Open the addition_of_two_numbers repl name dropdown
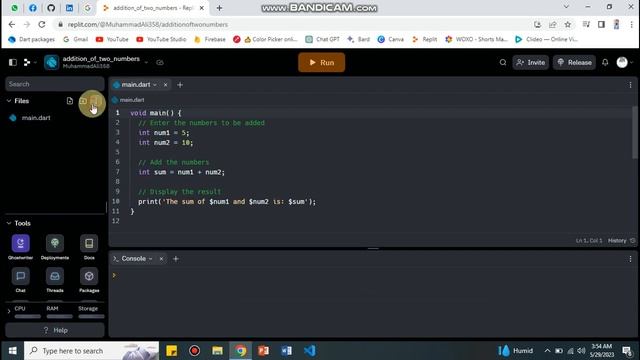 (146, 62)
